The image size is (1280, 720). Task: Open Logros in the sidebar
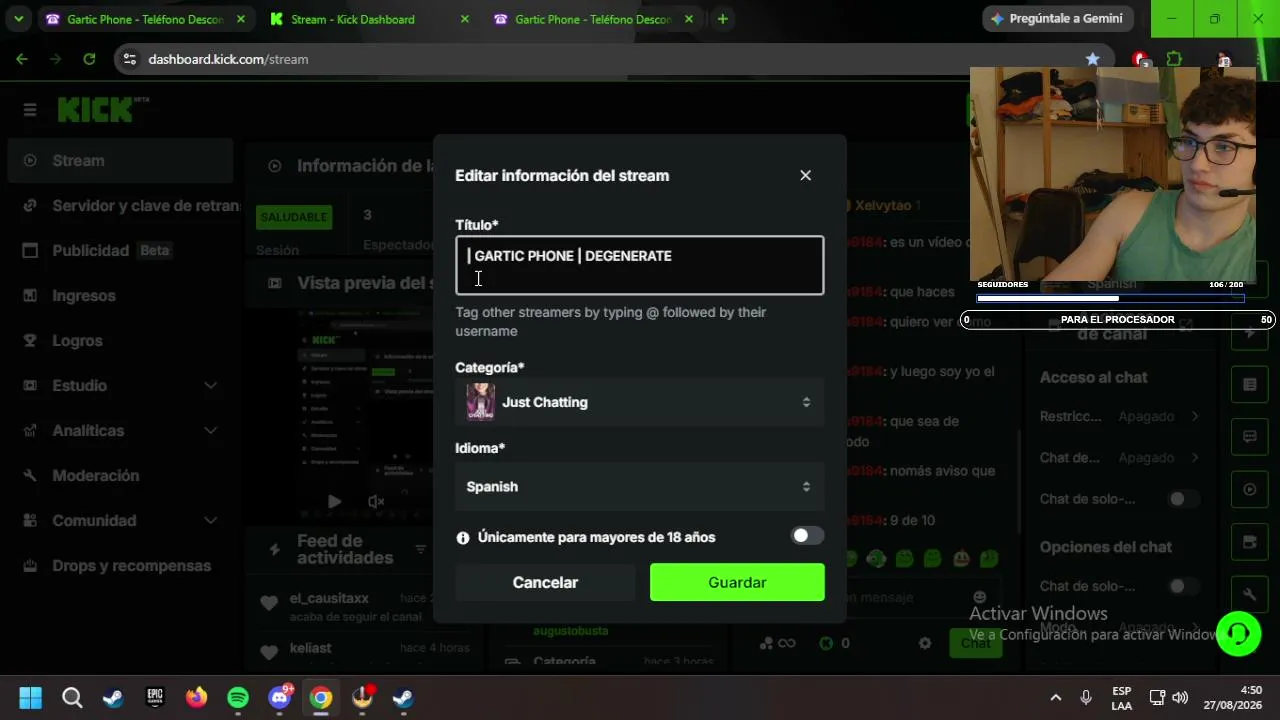120,340
